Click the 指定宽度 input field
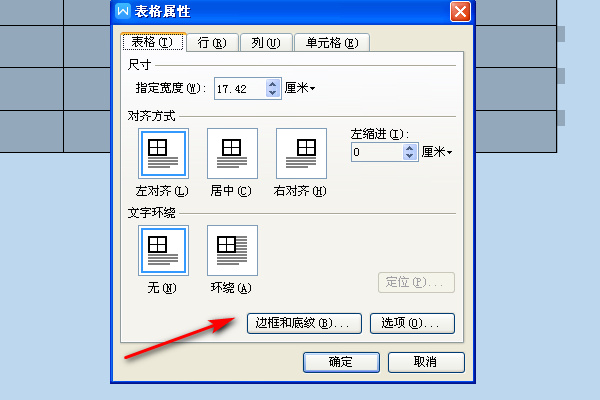 [240, 89]
